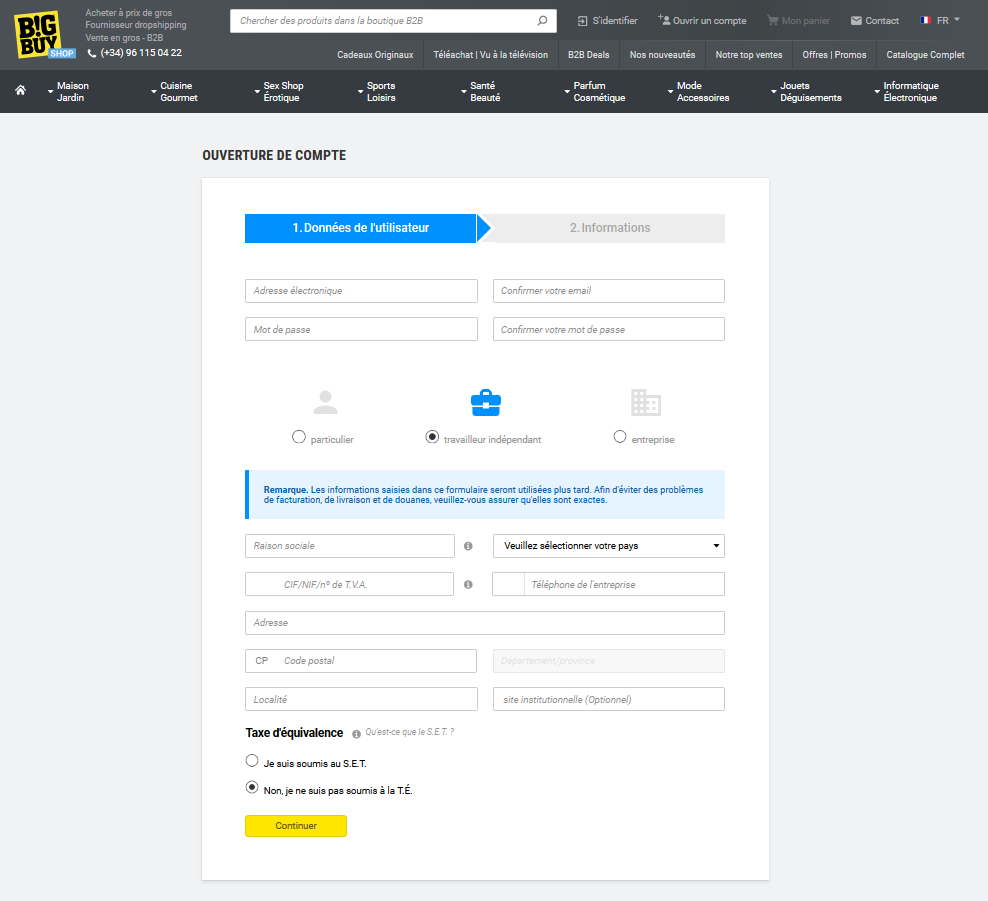Viewport: 988px width, 901px height.
Task: Click the Contact link
Action: [875, 21]
